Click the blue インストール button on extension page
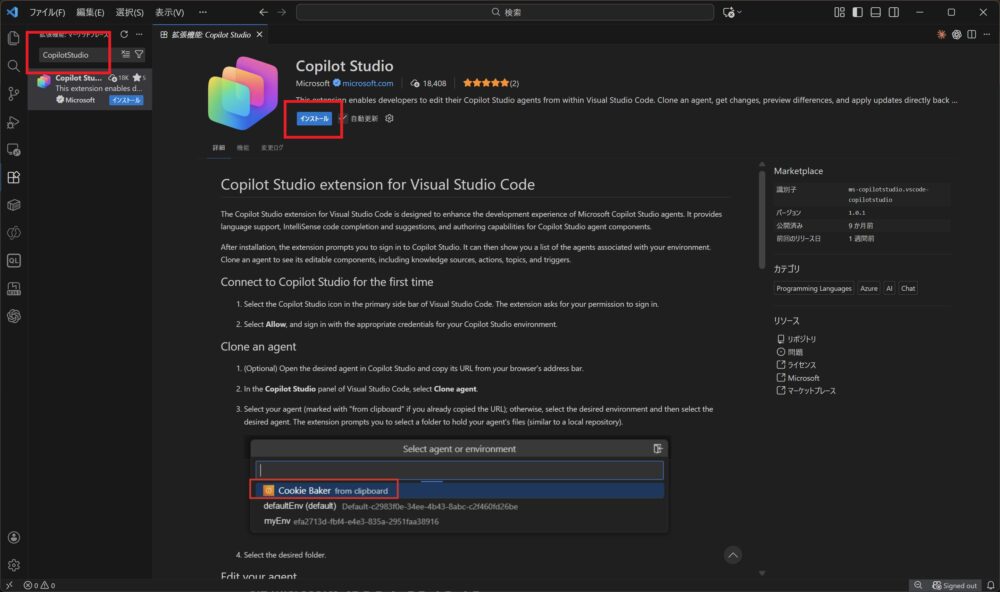This screenshot has width=1000, height=592. 313,118
